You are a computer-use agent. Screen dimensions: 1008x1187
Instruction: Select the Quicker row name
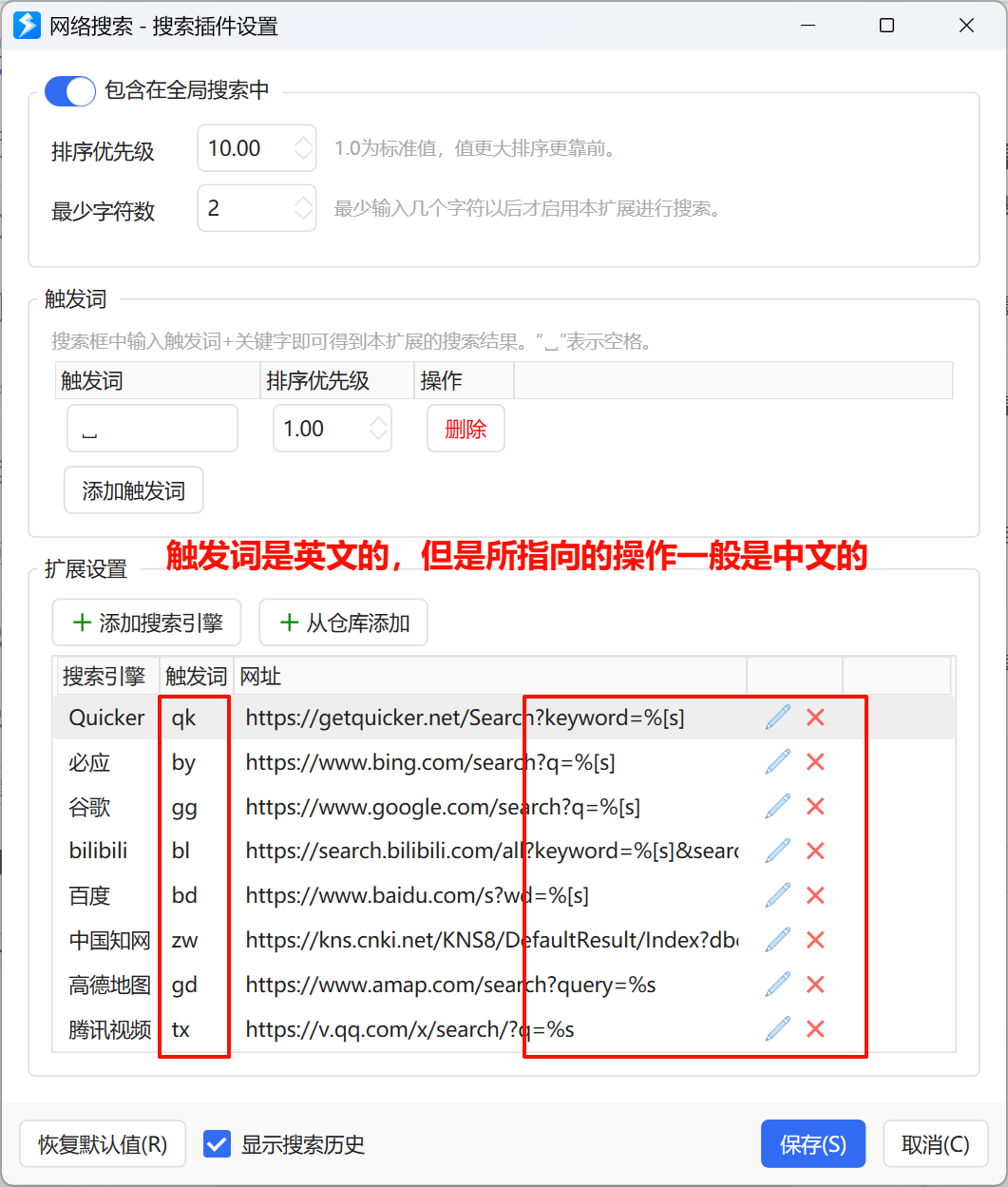click(107, 718)
